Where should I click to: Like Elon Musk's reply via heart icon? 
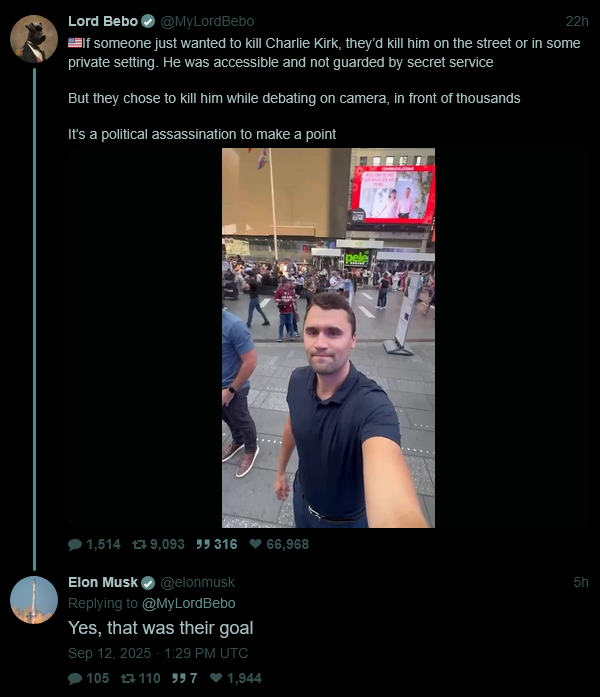tap(216, 678)
